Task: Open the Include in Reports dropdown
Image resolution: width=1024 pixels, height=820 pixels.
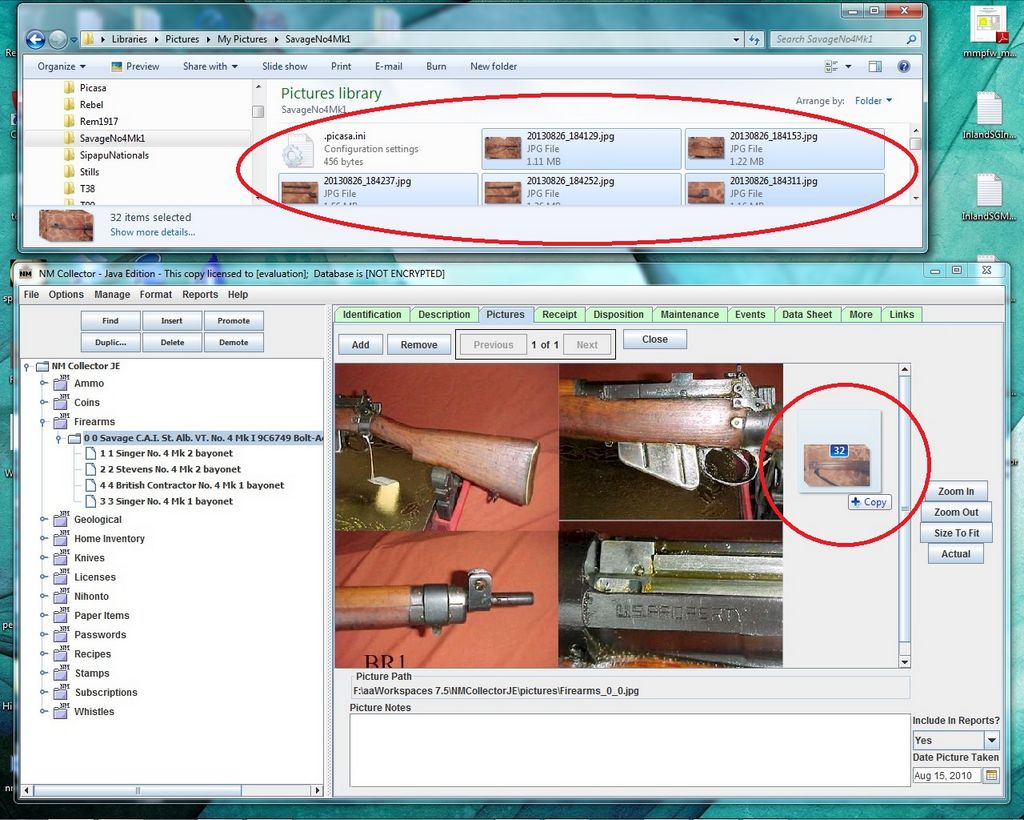Action: click(x=991, y=740)
